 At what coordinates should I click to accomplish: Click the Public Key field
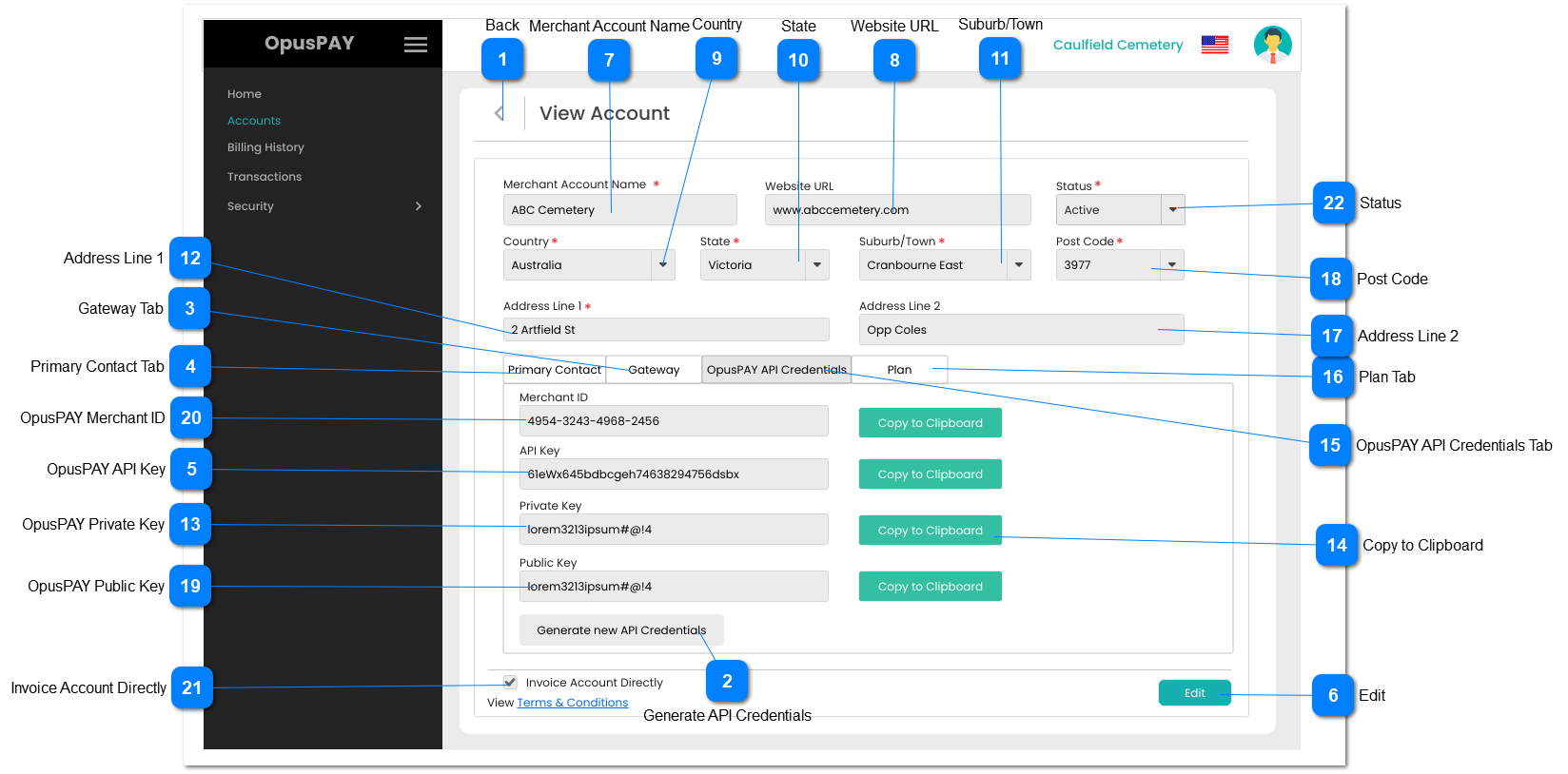[674, 586]
